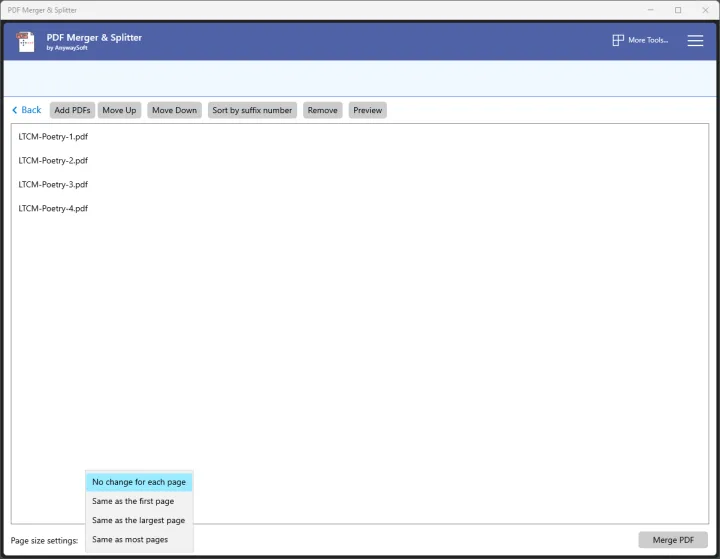Screen dimensions: 720x559
Task: Select 'Same as the first page' option
Action: coord(133,501)
